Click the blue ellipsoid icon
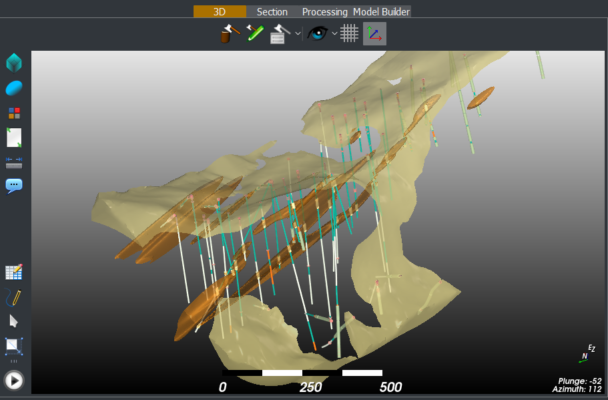Screen dimensions: 608x400 pyautogui.click(x=14, y=88)
